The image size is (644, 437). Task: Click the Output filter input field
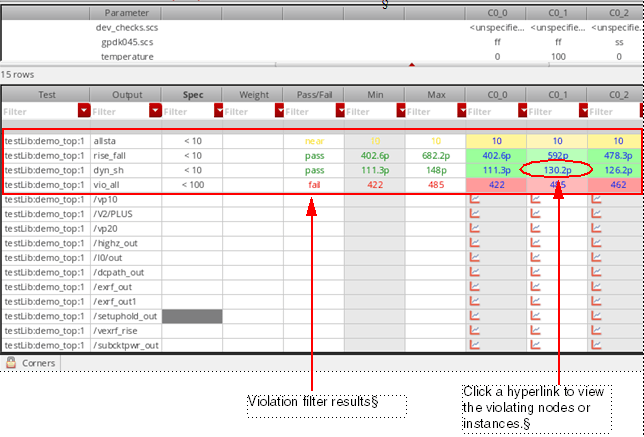point(120,111)
